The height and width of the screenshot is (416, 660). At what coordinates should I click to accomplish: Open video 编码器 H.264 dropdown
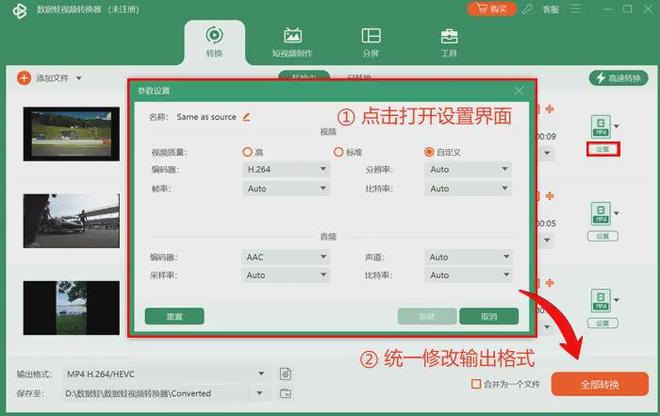[x=286, y=169]
